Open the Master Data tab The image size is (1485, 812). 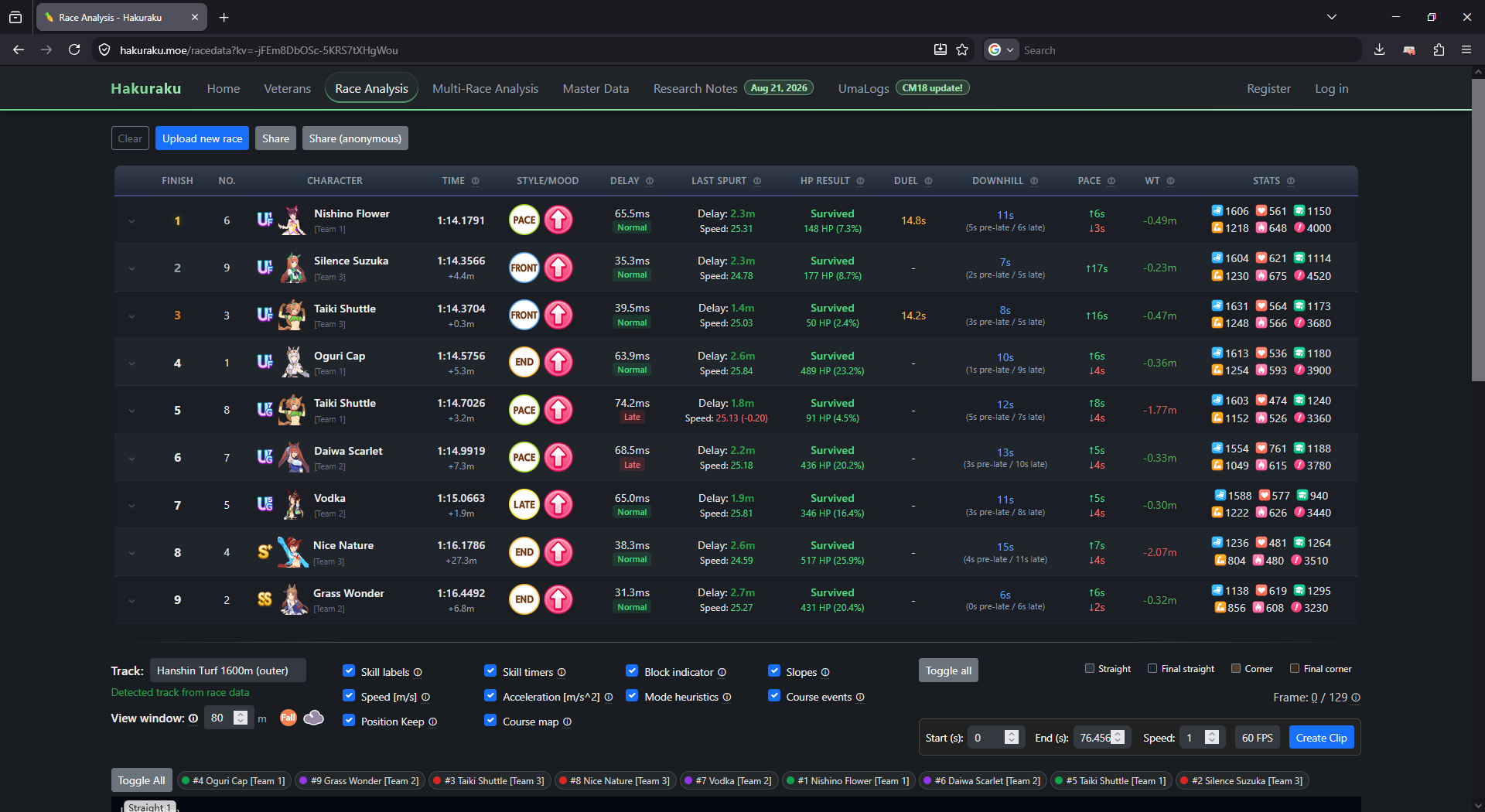click(596, 88)
